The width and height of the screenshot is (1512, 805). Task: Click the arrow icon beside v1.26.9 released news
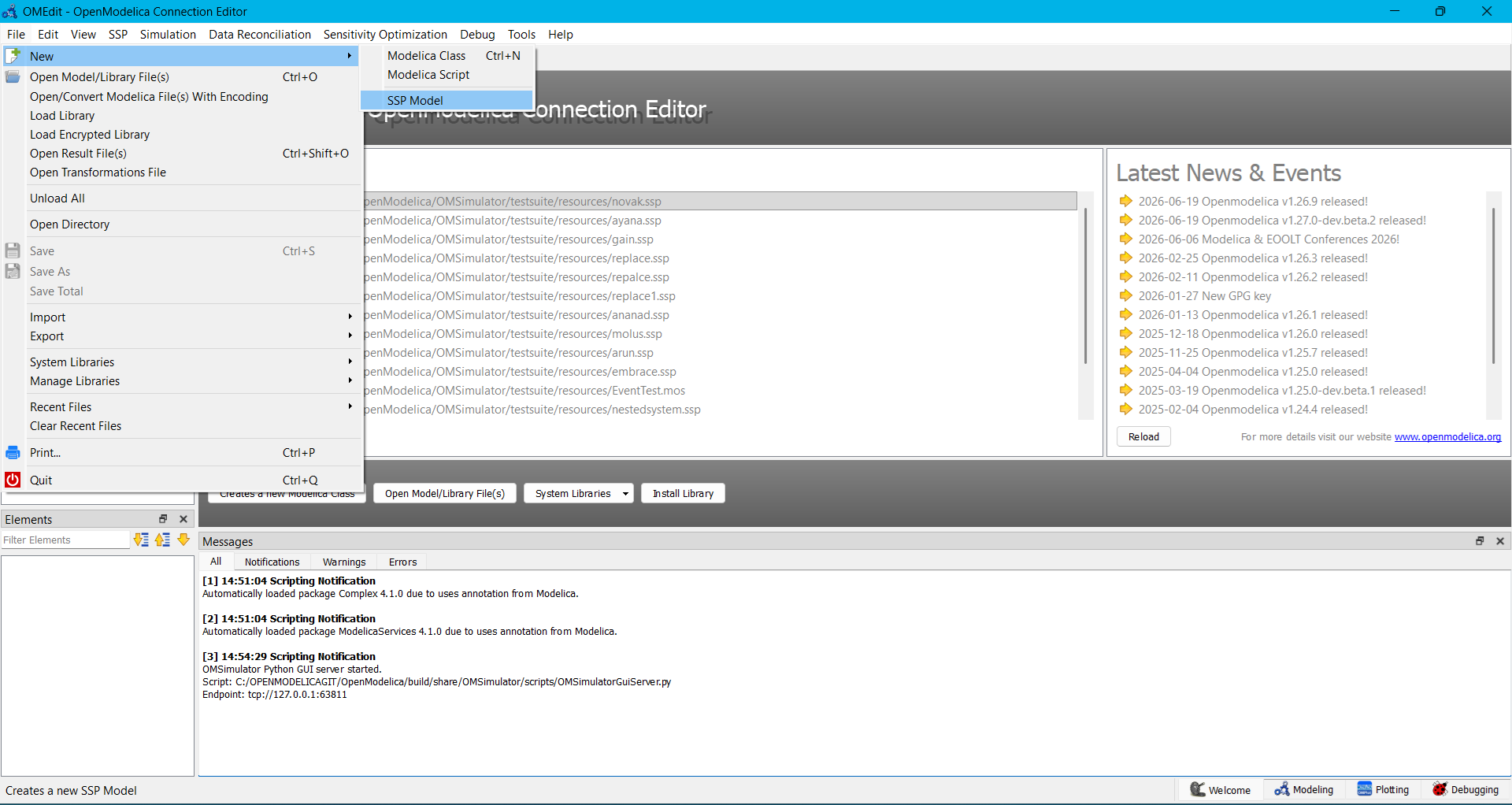click(x=1126, y=201)
